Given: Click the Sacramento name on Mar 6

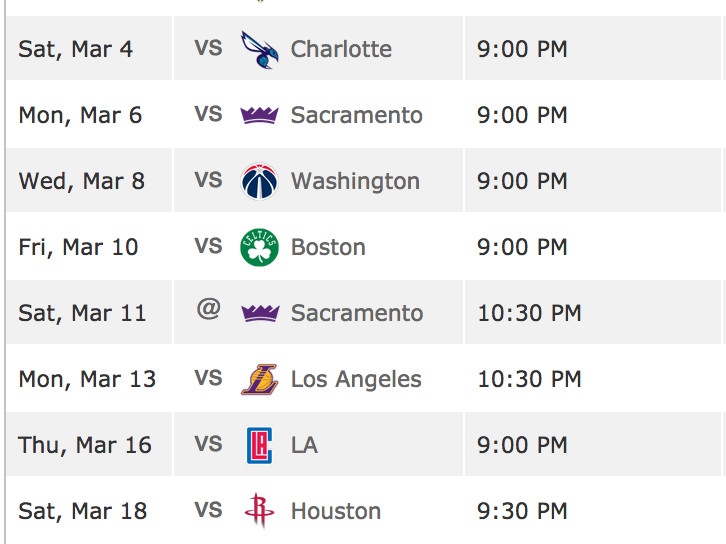Looking at the screenshot, I should pos(357,115).
